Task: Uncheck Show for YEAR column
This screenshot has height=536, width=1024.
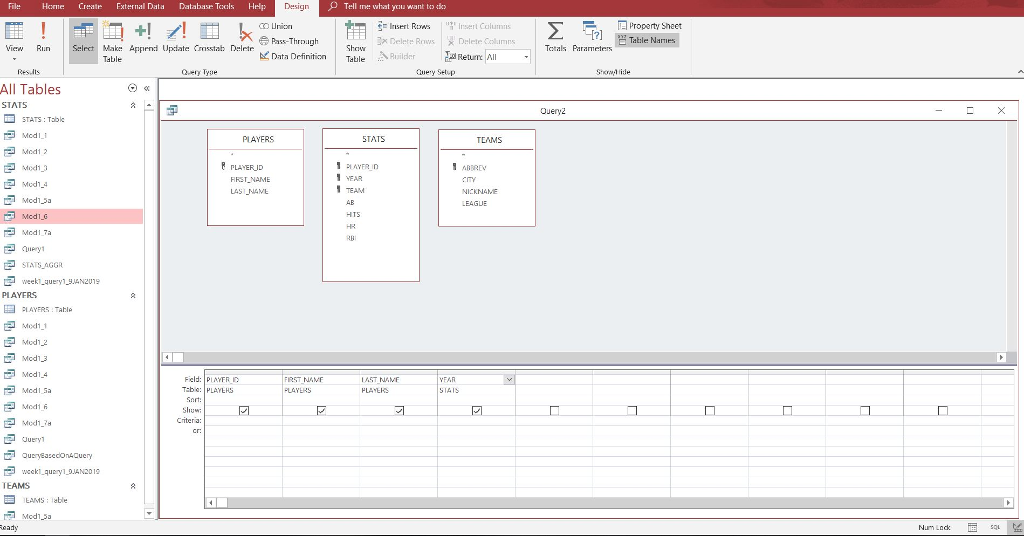Action: pos(477,411)
